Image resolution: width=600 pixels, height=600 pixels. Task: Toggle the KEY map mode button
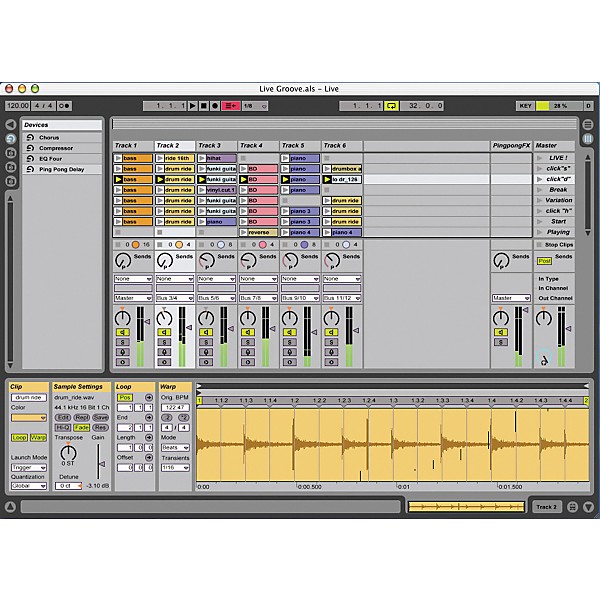[525, 106]
